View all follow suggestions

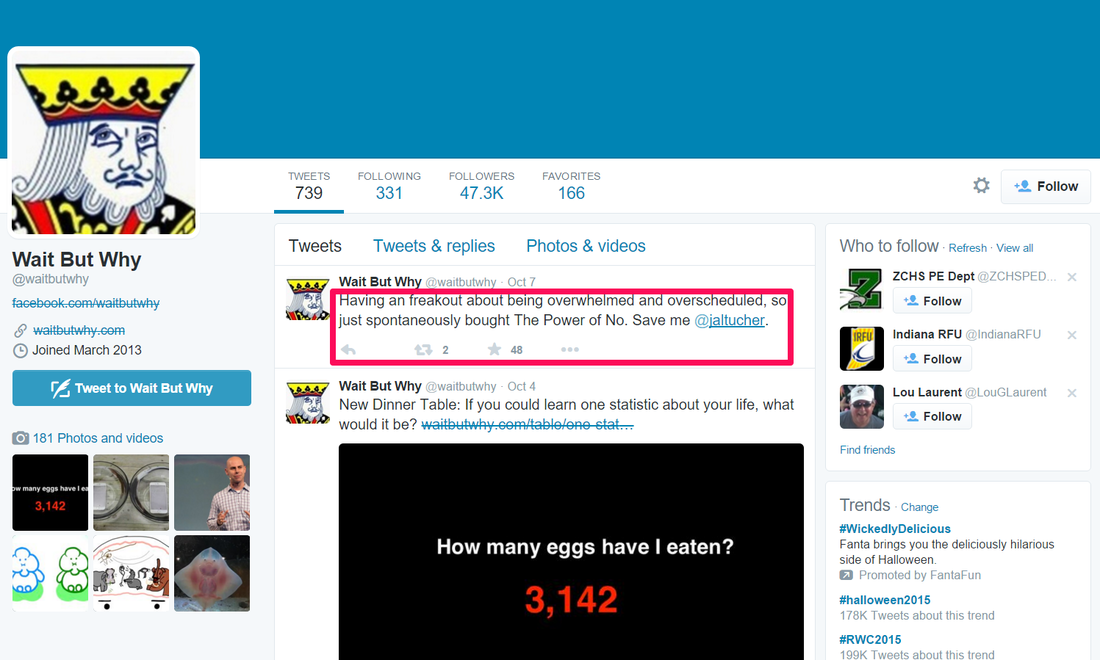[x=1014, y=248]
